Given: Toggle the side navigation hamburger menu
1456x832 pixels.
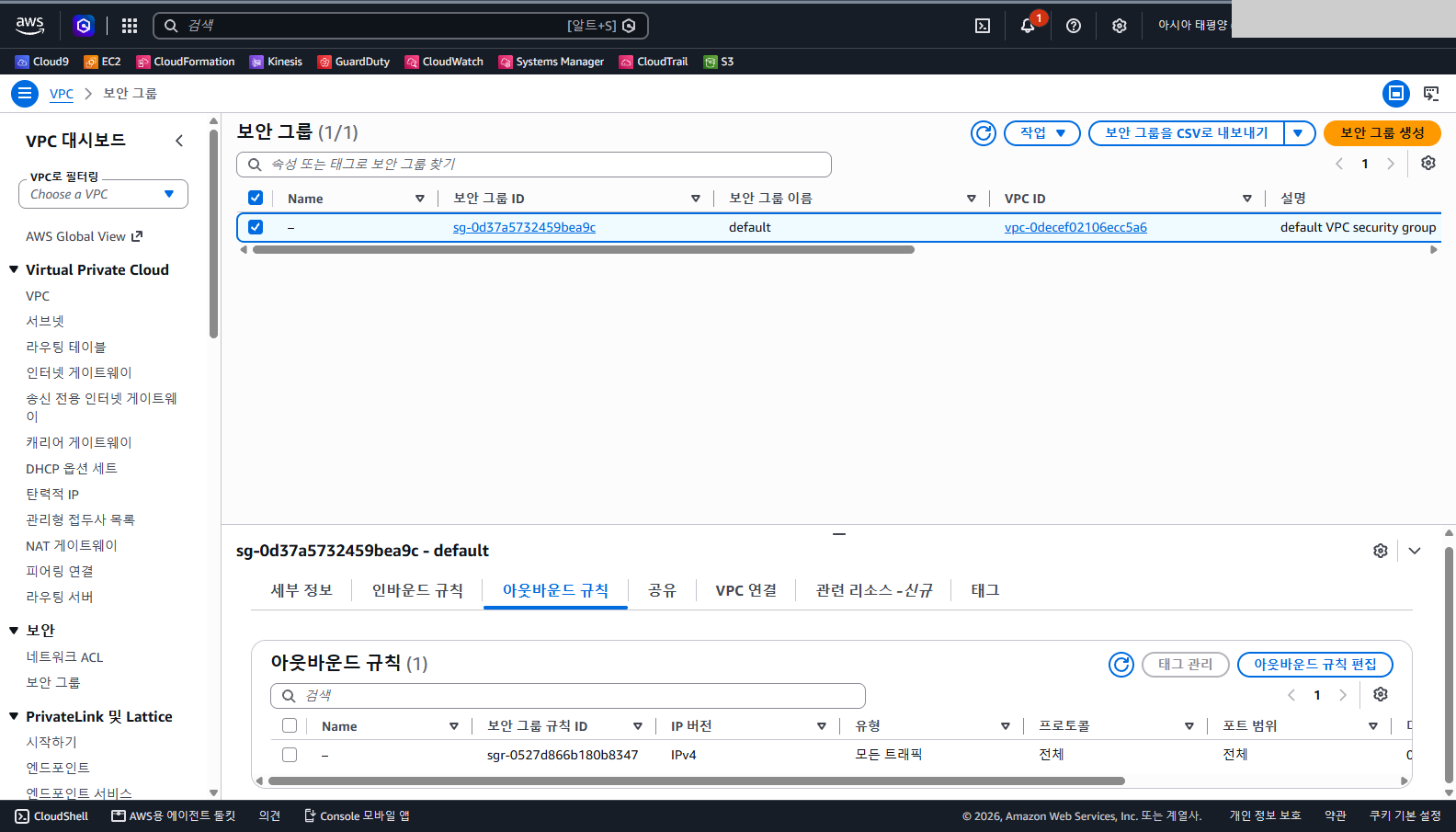Looking at the screenshot, I should click(x=25, y=93).
